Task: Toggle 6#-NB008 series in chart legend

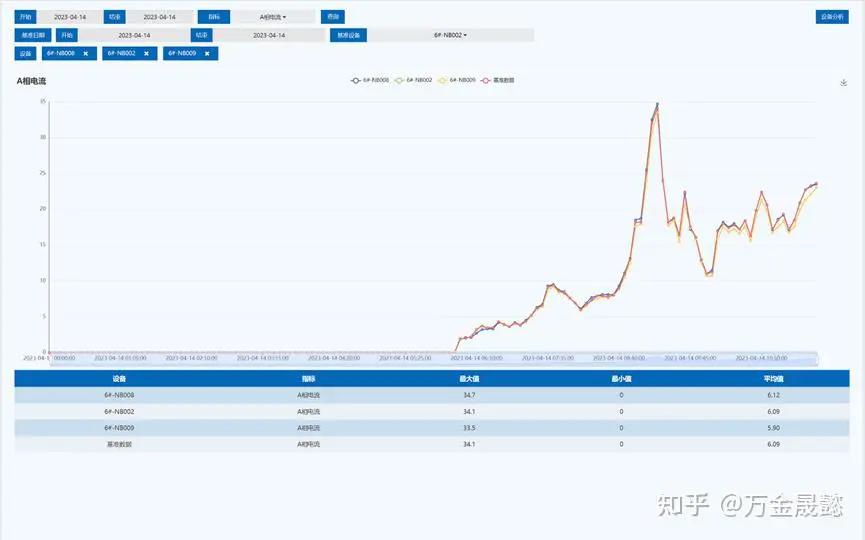Action: tap(369, 80)
